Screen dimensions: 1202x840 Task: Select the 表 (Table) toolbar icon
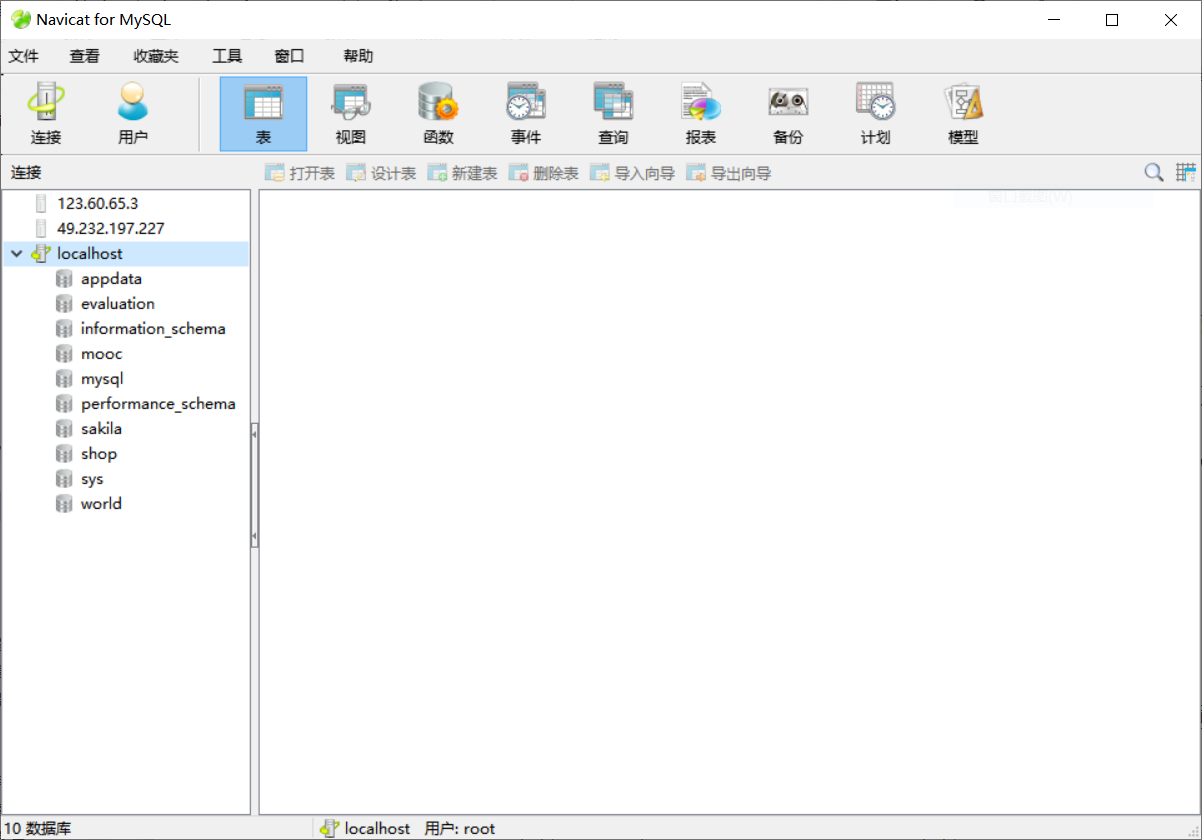pos(264,114)
